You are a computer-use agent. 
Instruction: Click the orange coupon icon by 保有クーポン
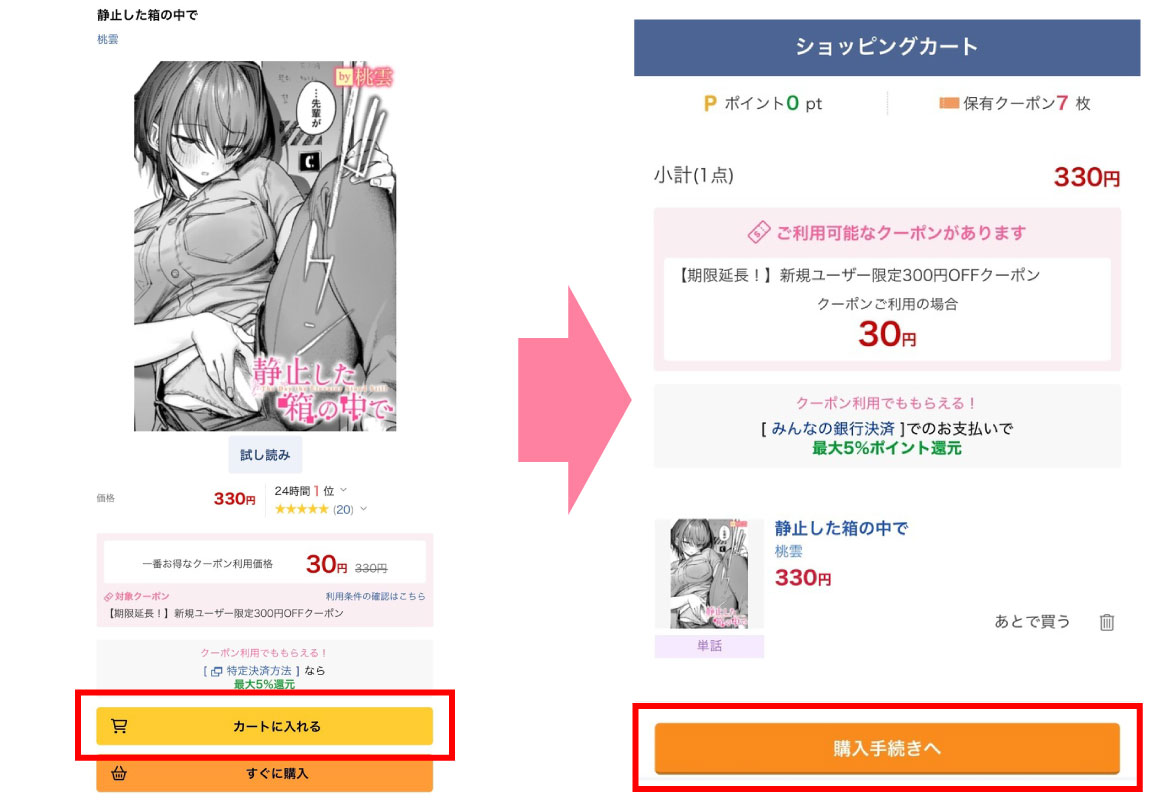point(949,103)
